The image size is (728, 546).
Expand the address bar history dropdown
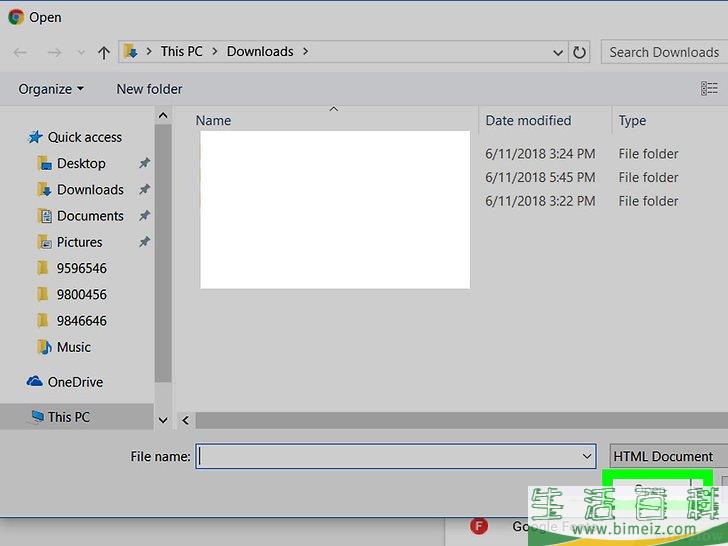tap(558, 52)
